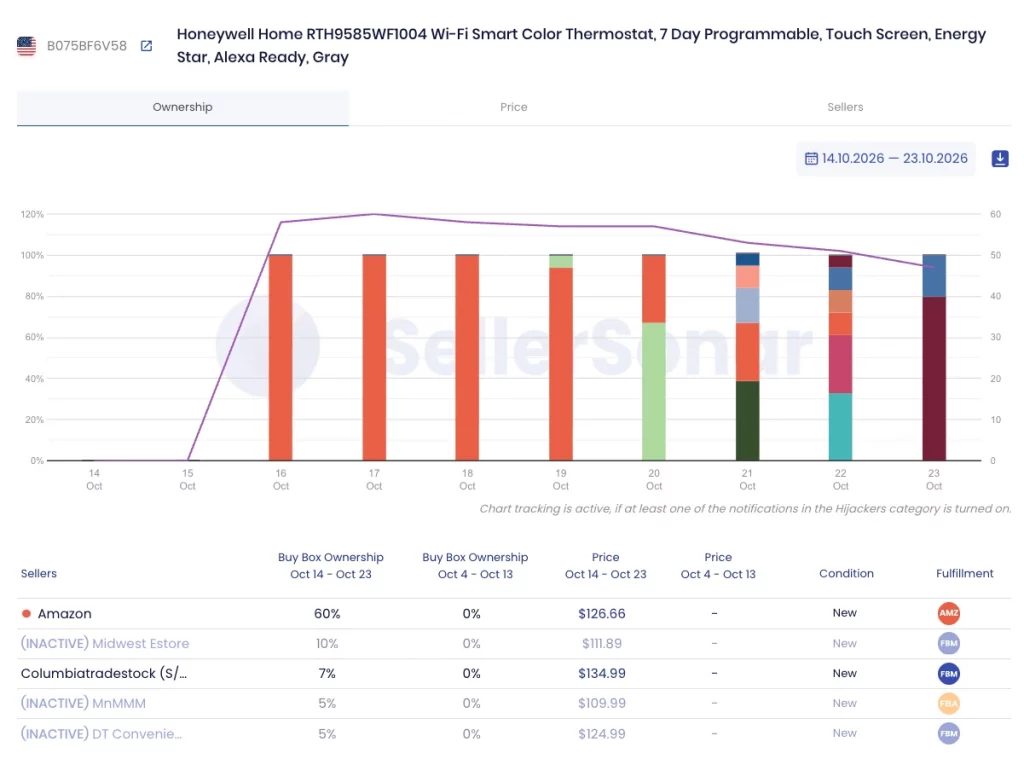
Task: Click the 14 Oct x-axis label
Action: tap(94, 479)
